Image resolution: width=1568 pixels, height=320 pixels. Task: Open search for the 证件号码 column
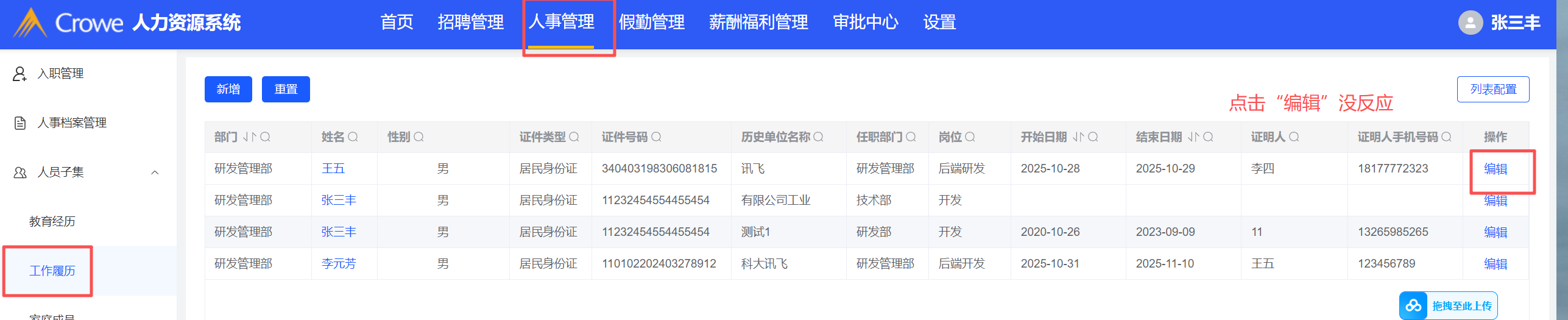tap(656, 137)
